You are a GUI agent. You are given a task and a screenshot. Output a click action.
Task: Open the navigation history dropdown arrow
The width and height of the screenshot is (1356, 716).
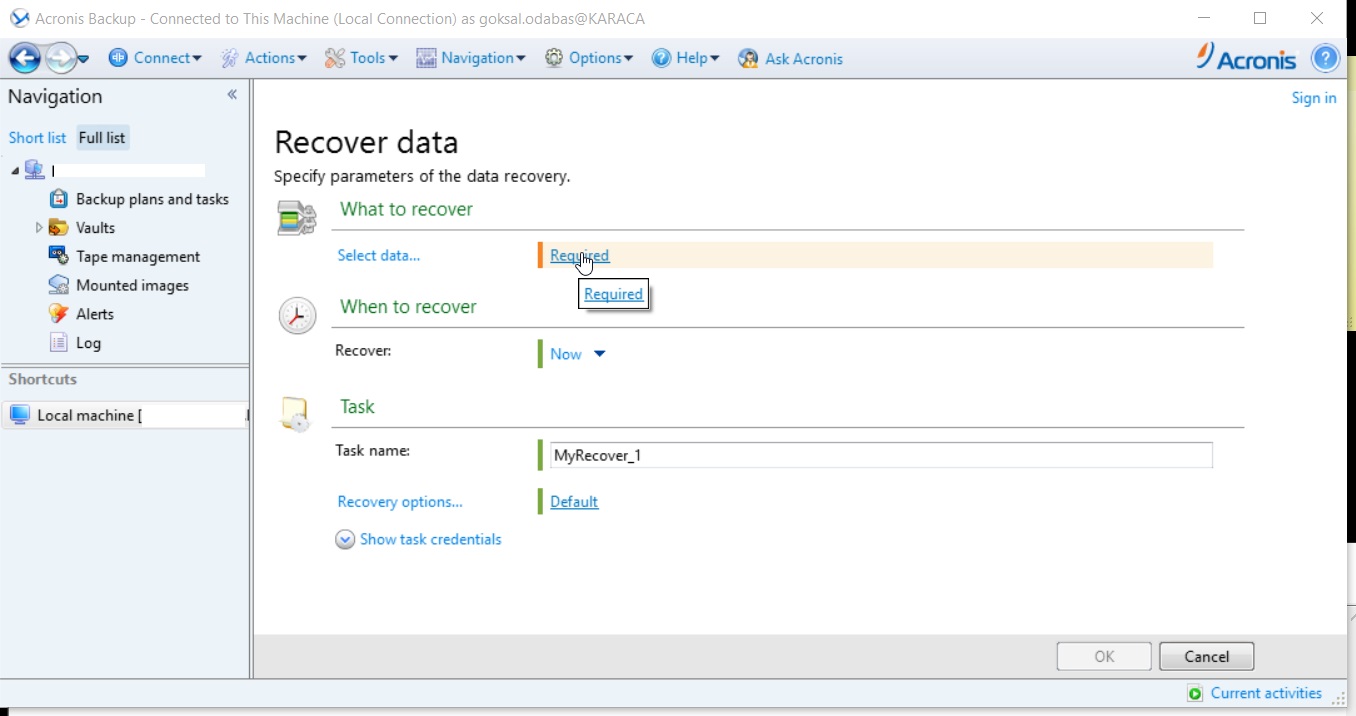[x=83, y=59]
